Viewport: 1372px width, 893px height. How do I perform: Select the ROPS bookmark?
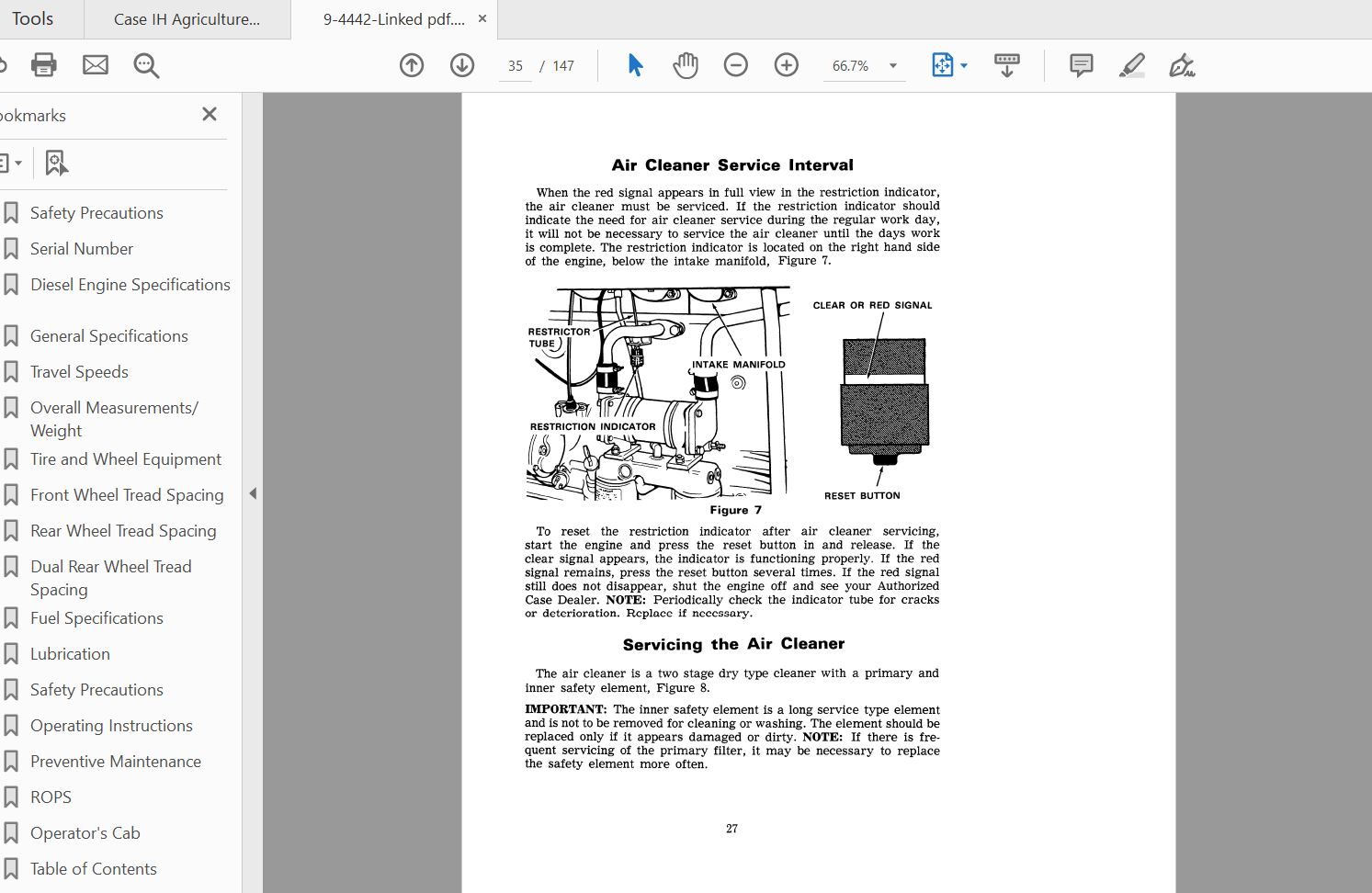[x=51, y=797]
